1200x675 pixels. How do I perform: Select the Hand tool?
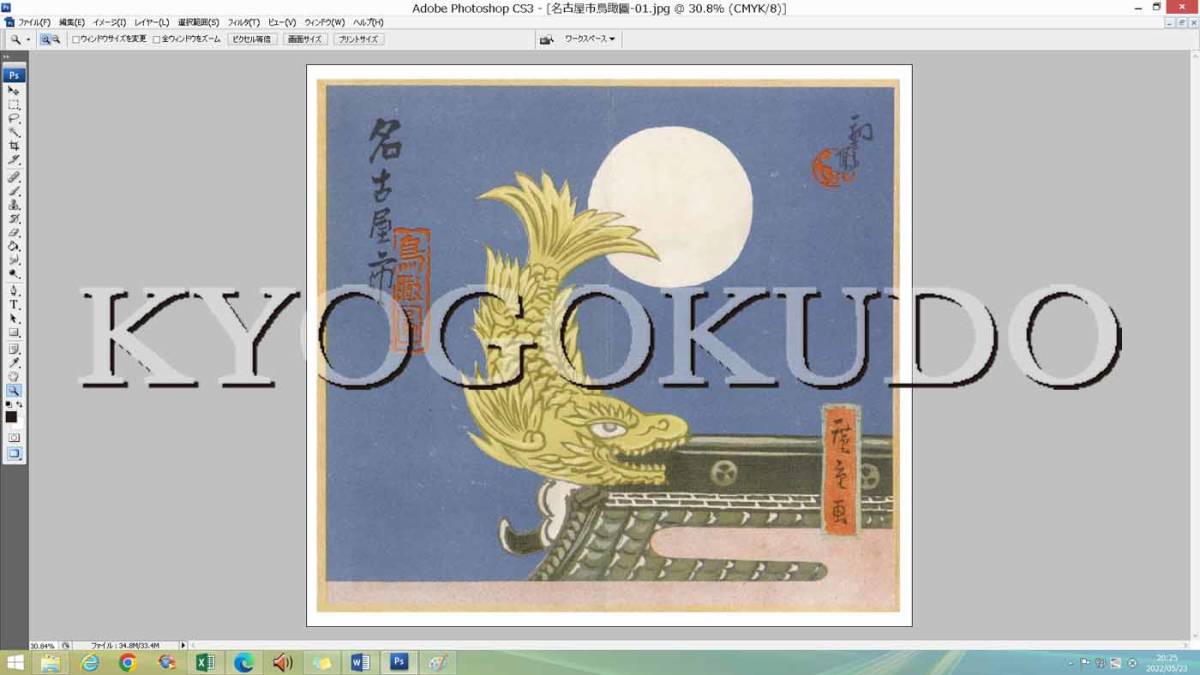pos(14,377)
